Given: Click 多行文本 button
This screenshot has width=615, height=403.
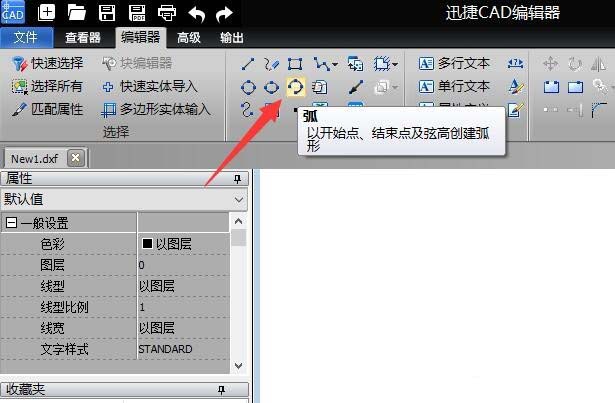Looking at the screenshot, I should 454,63.
